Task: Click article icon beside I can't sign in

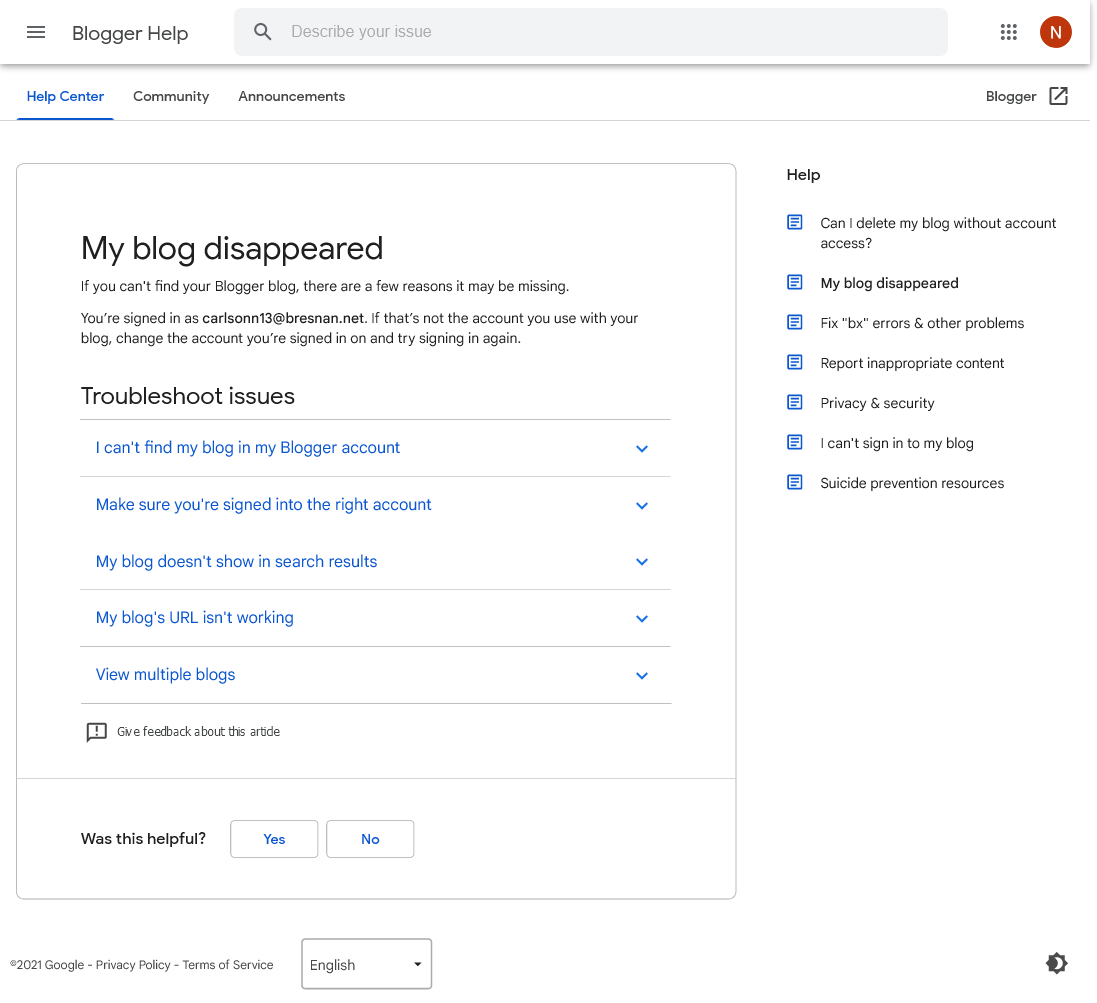Action: 795,442
